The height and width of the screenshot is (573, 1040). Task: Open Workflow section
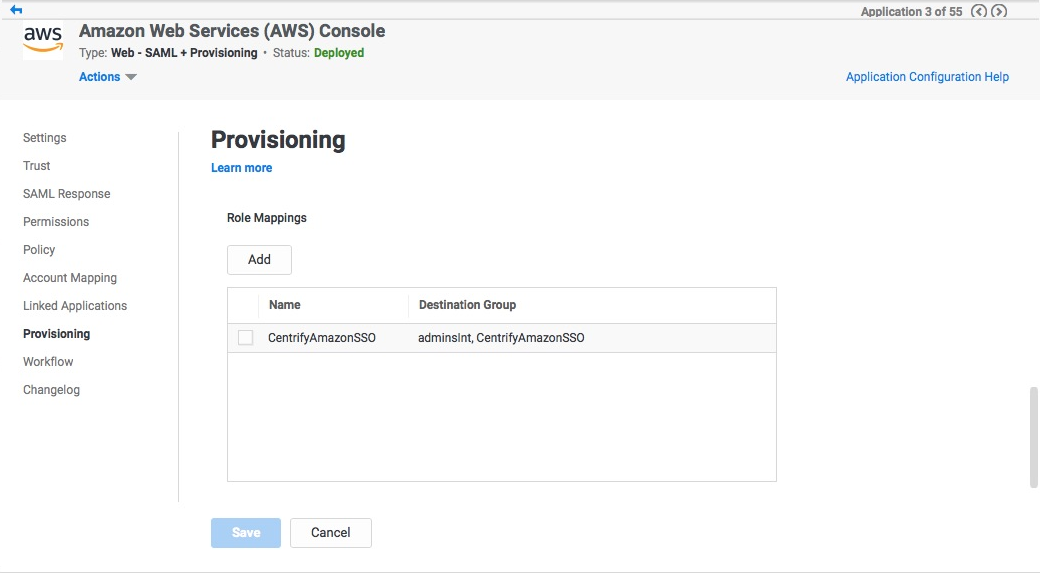[48, 361]
